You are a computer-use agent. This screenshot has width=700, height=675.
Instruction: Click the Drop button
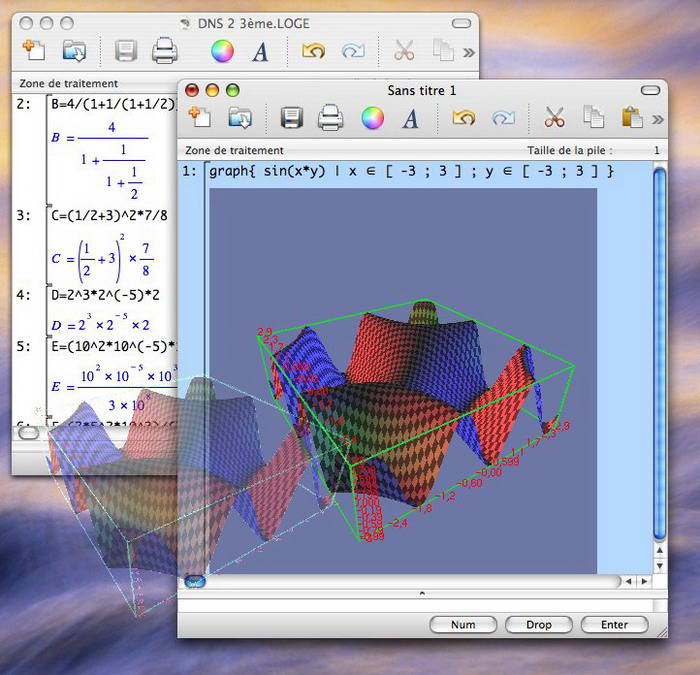pyautogui.click(x=539, y=625)
